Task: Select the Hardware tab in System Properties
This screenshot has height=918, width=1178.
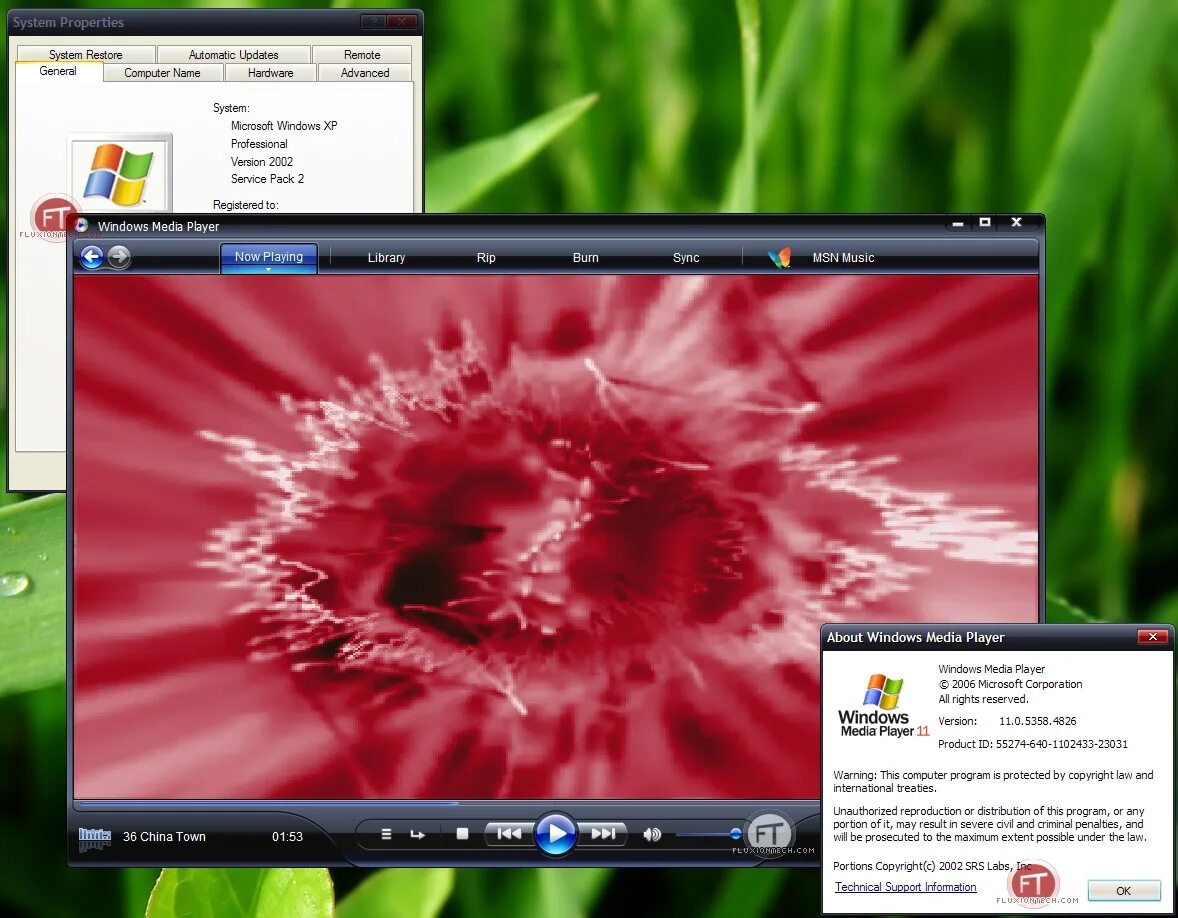Action: click(270, 73)
